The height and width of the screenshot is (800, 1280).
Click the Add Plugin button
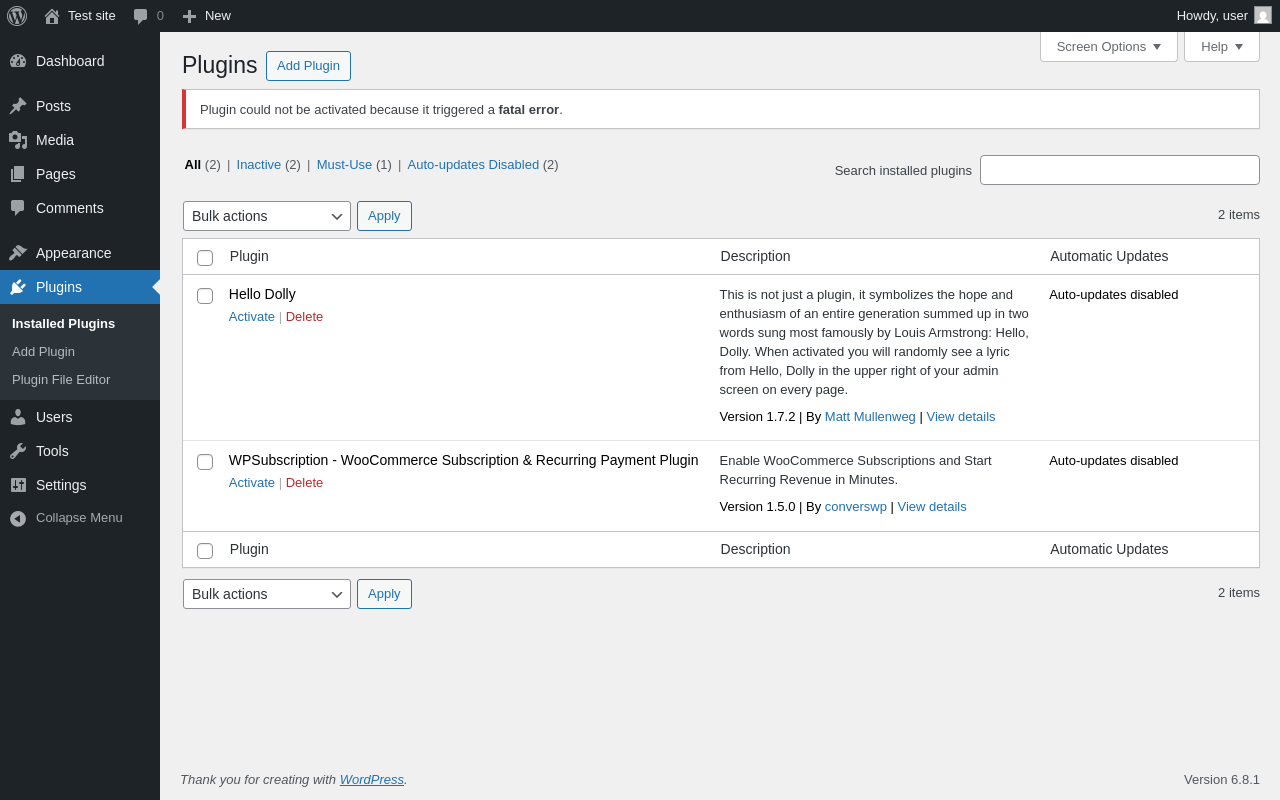click(x=308, y=66)
